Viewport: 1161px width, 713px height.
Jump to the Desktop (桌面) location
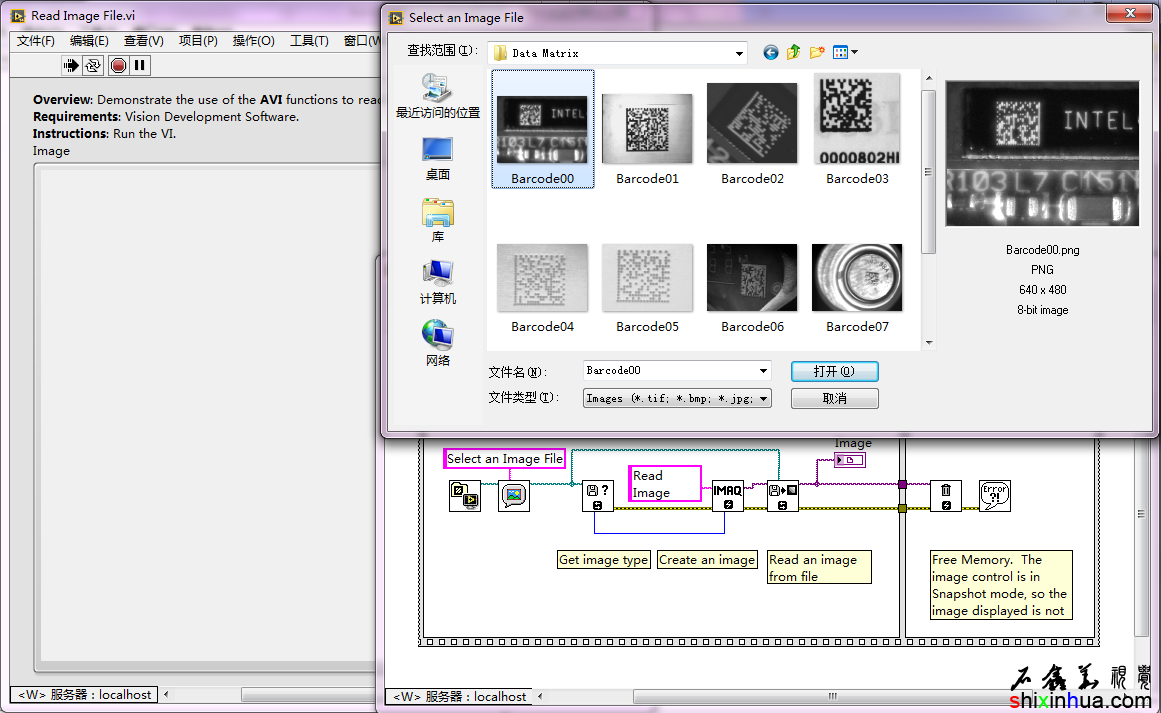pos(438,159)
